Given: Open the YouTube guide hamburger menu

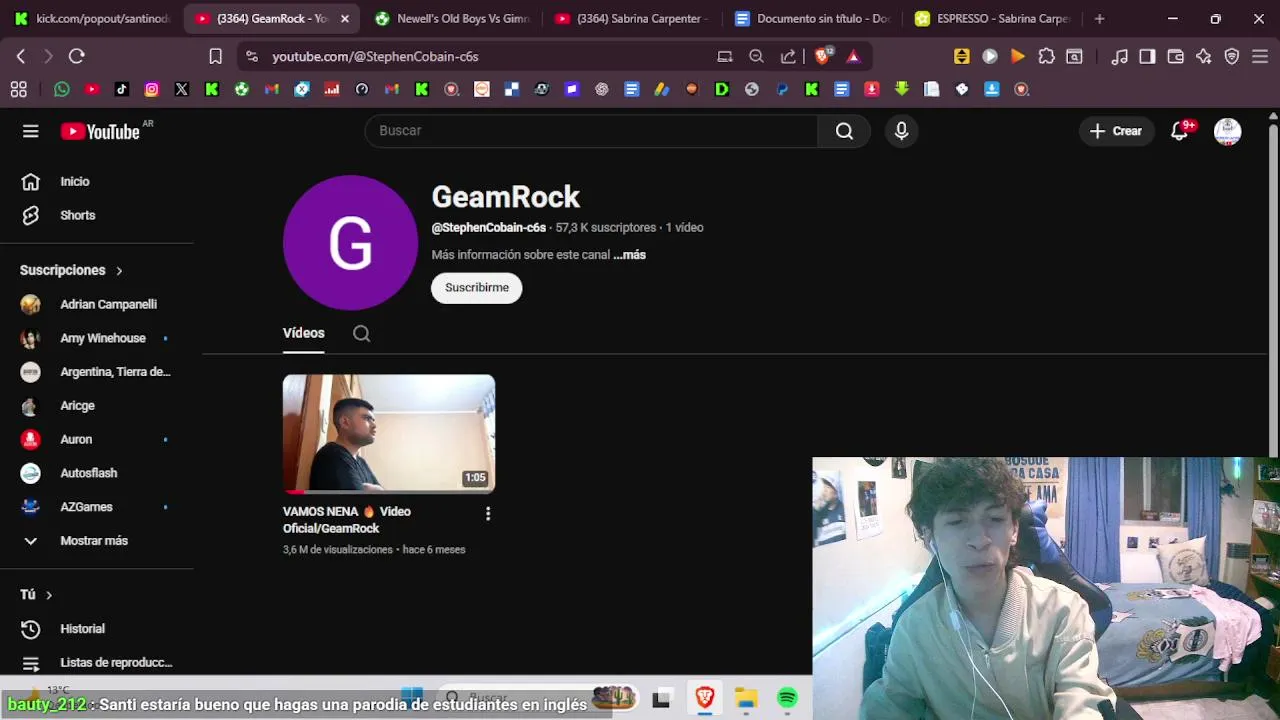Looking at the screenshot, I should (x=31, y=131).
